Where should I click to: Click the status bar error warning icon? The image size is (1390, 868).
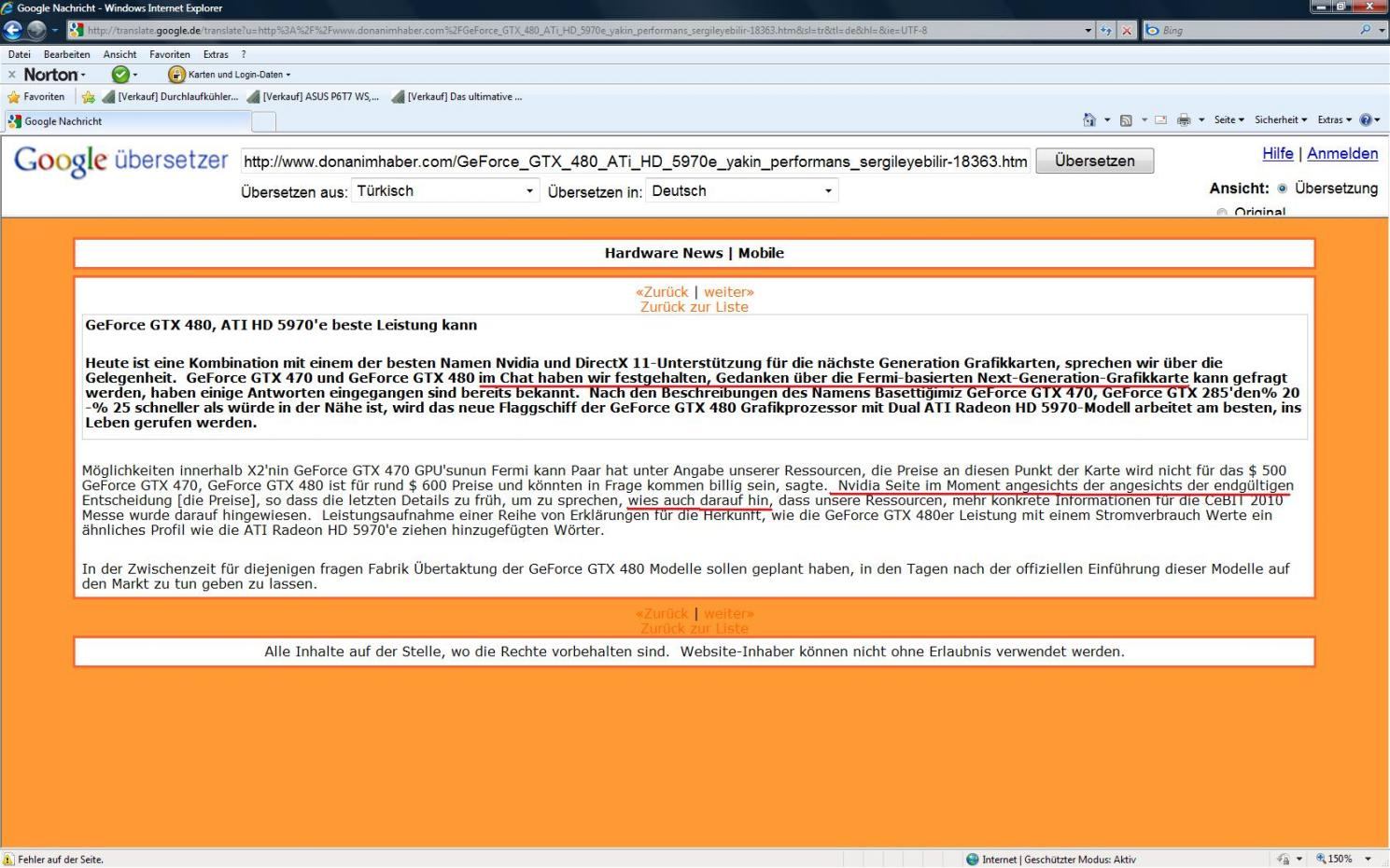pos(8,860)
